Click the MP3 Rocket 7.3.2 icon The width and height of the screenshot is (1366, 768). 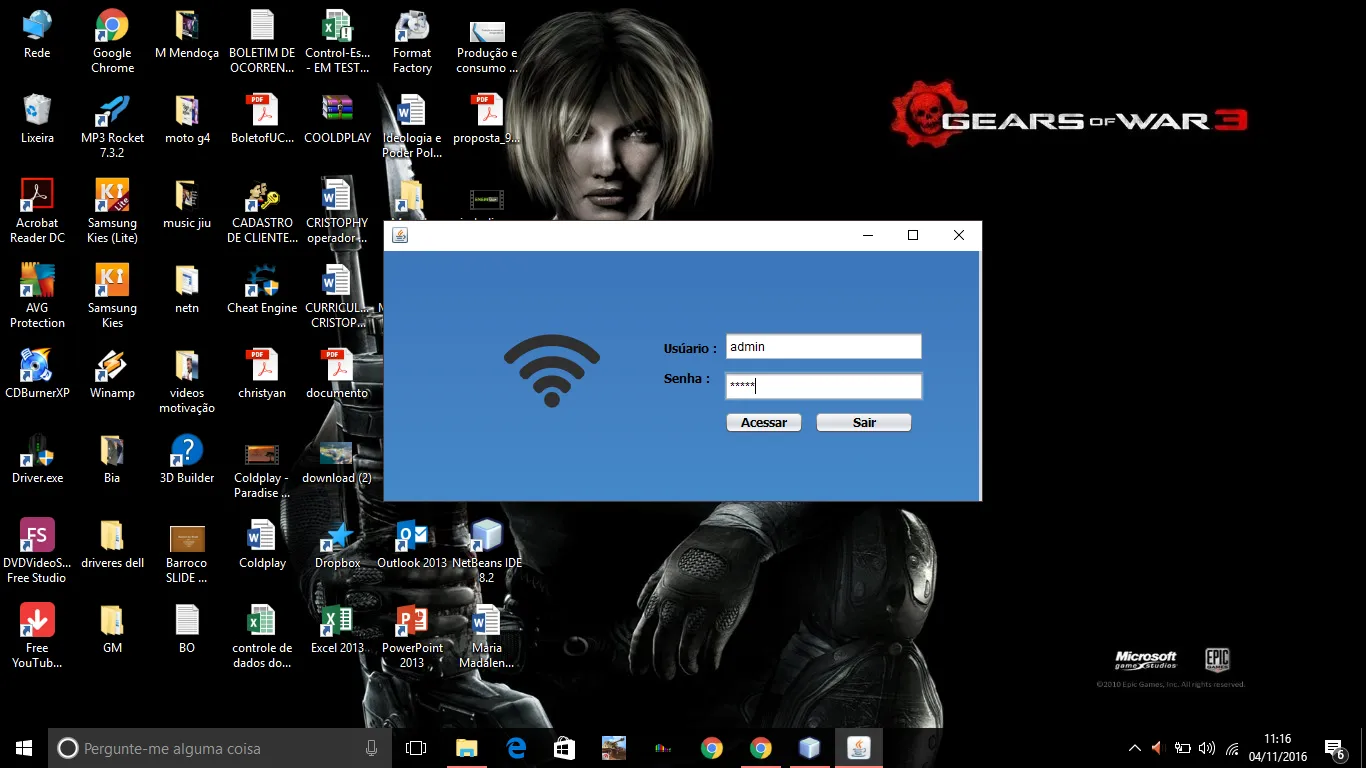pyautogui.click(x=112, y=125)
